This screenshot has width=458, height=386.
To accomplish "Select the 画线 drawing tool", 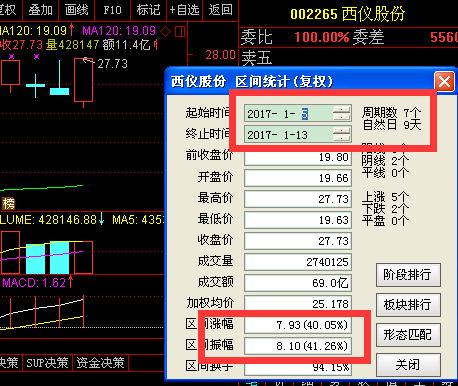I will 76,10.
